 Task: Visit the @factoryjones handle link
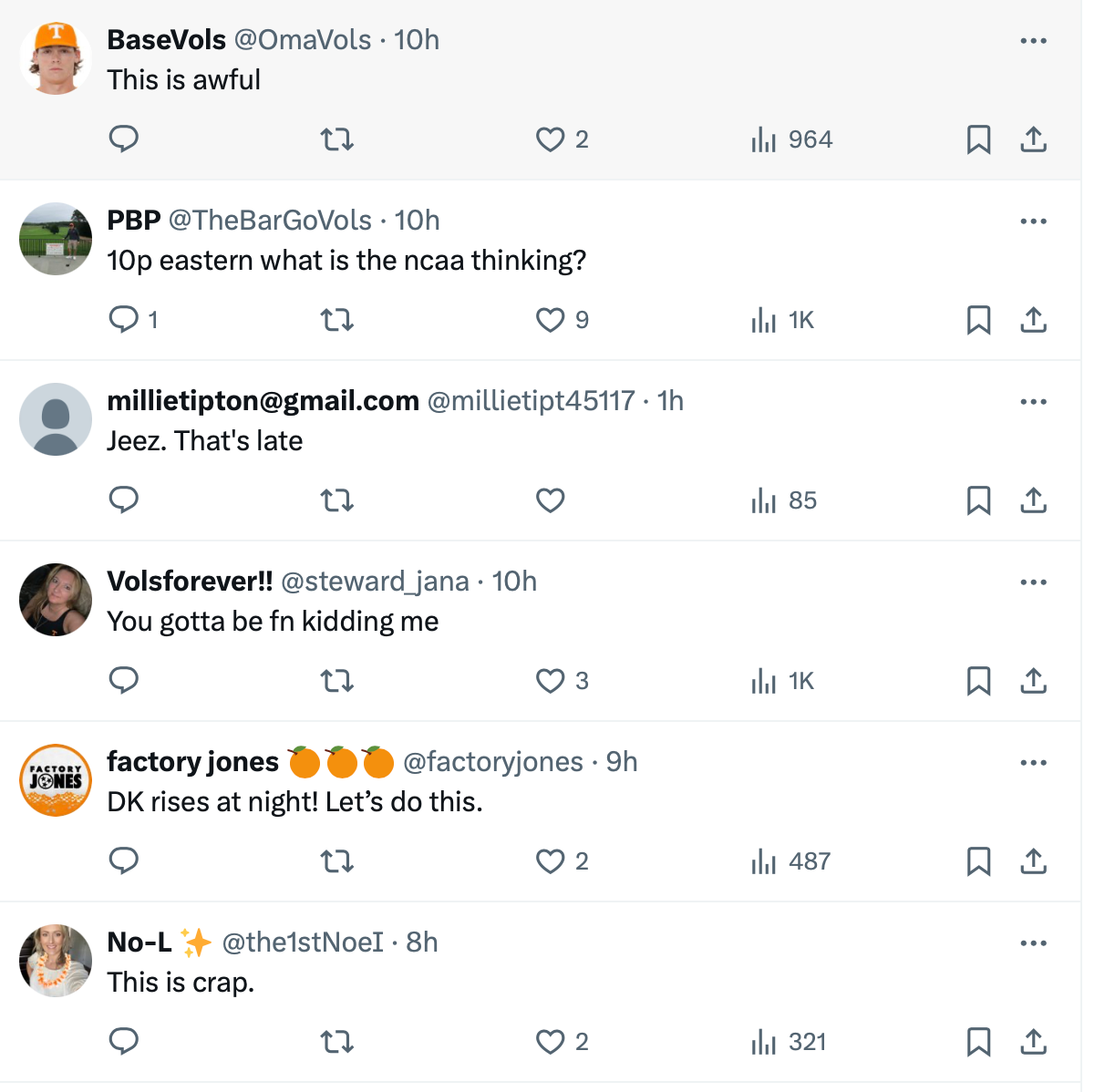click(492, 762)
